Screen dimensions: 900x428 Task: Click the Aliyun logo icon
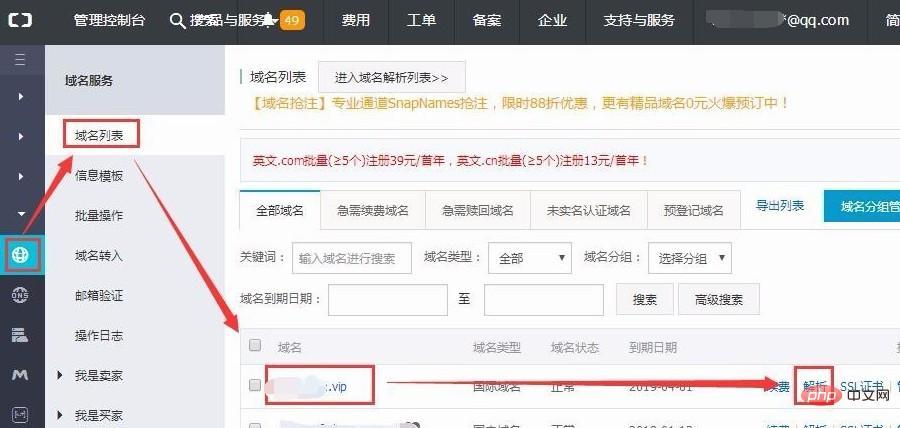pyautogui.click(x=20, y=21)
